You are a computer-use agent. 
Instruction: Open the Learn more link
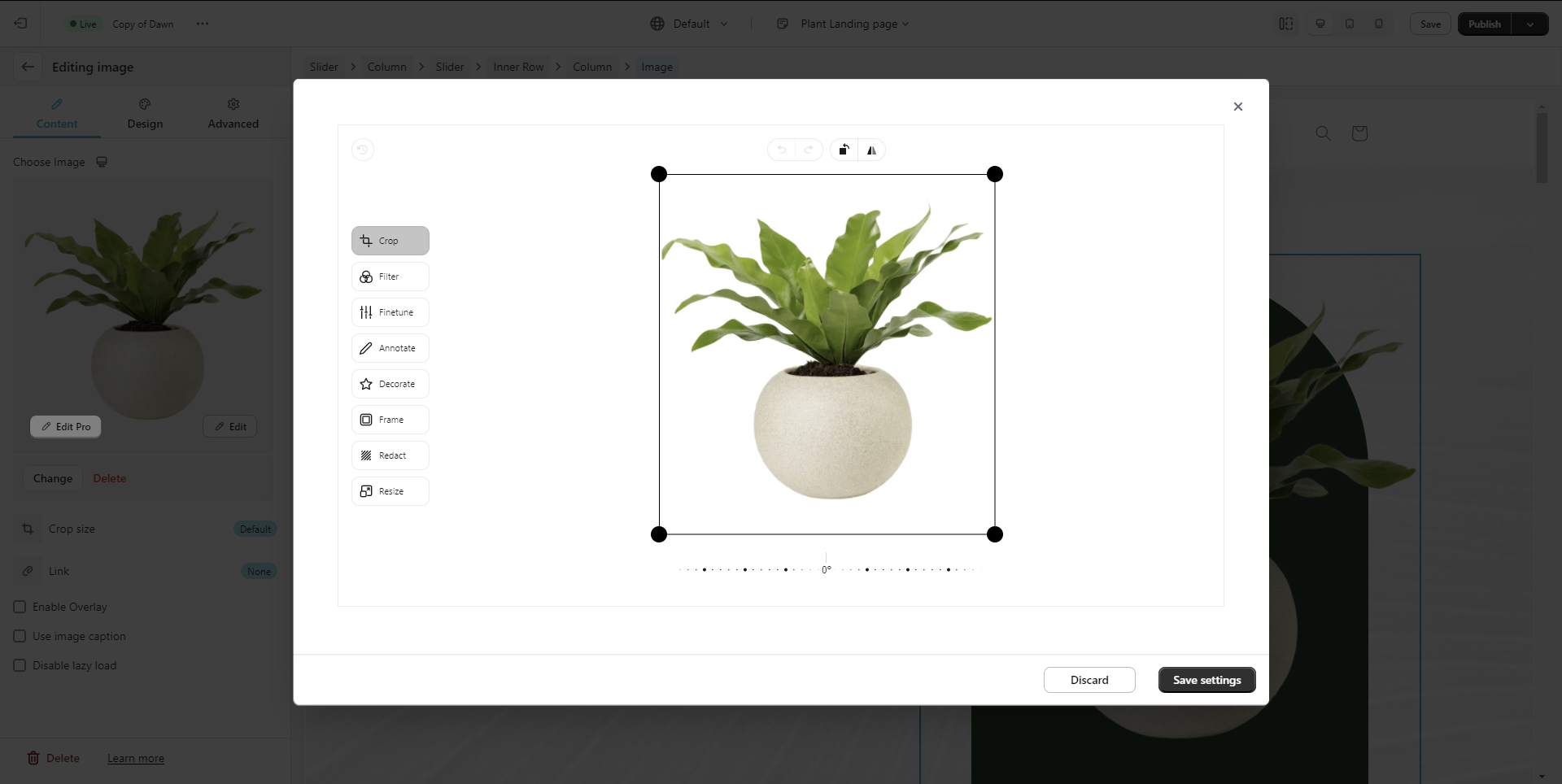pyautogui.click(x=136, y=758)
